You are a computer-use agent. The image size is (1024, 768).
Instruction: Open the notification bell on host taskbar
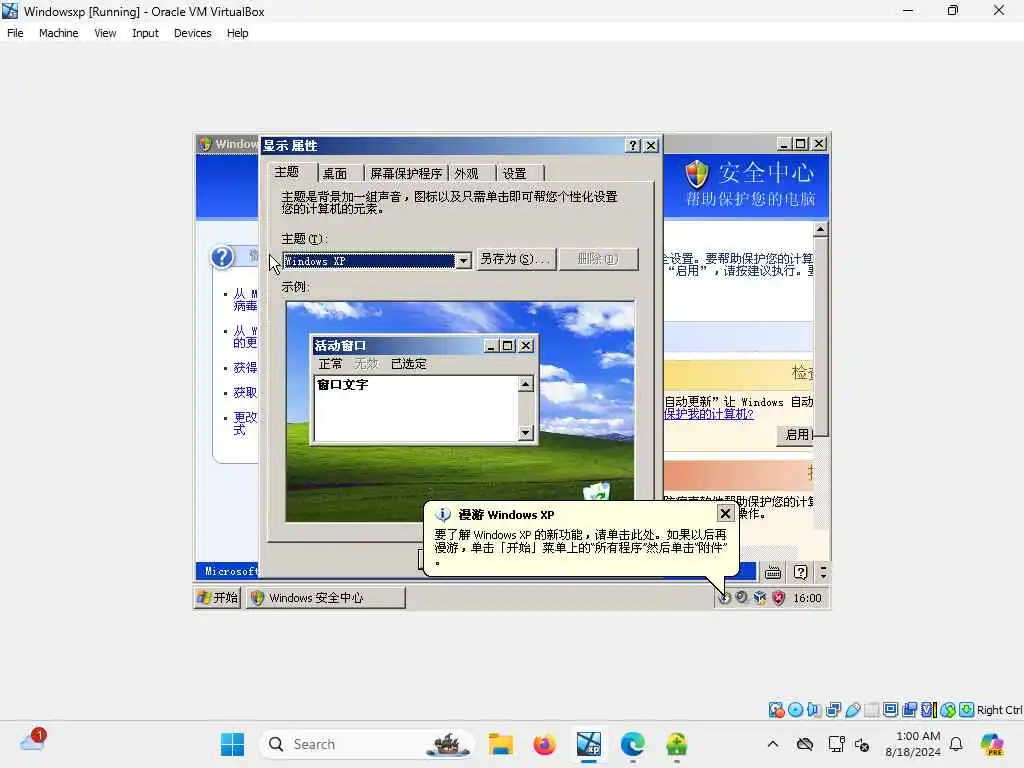956,744
